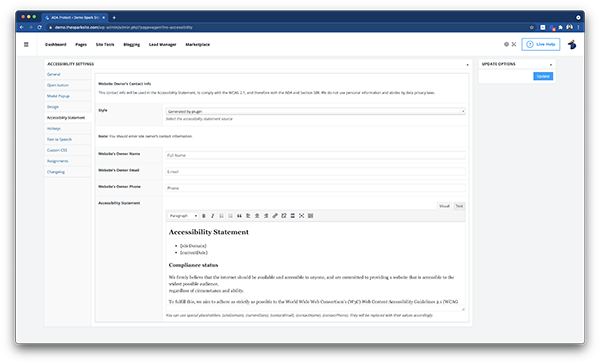Open the hamburger sidebar menu icon
600x364 pixels.
coord(26,44)
